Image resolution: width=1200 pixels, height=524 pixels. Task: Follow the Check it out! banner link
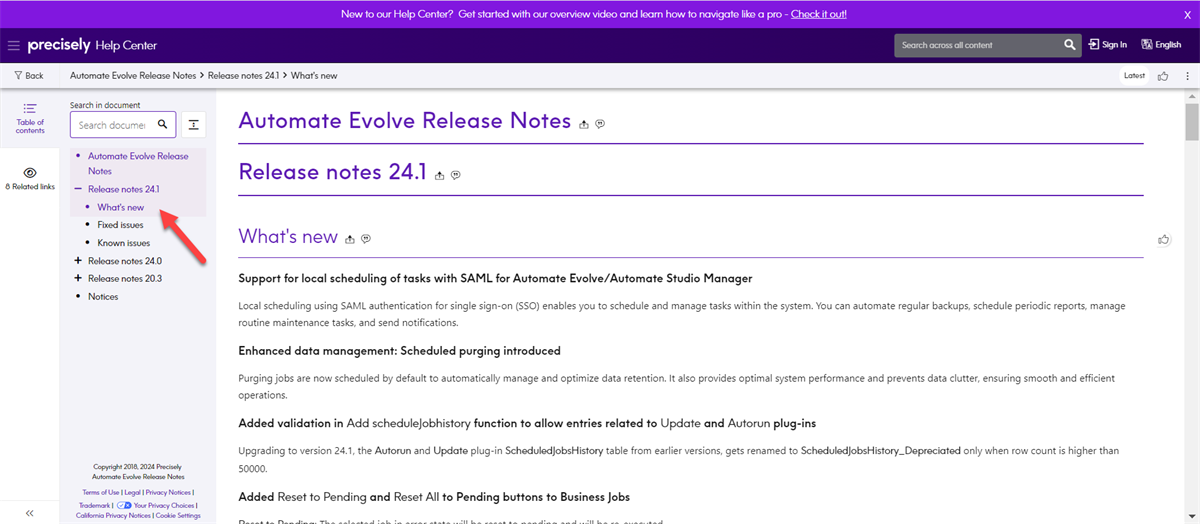point(818,14)
